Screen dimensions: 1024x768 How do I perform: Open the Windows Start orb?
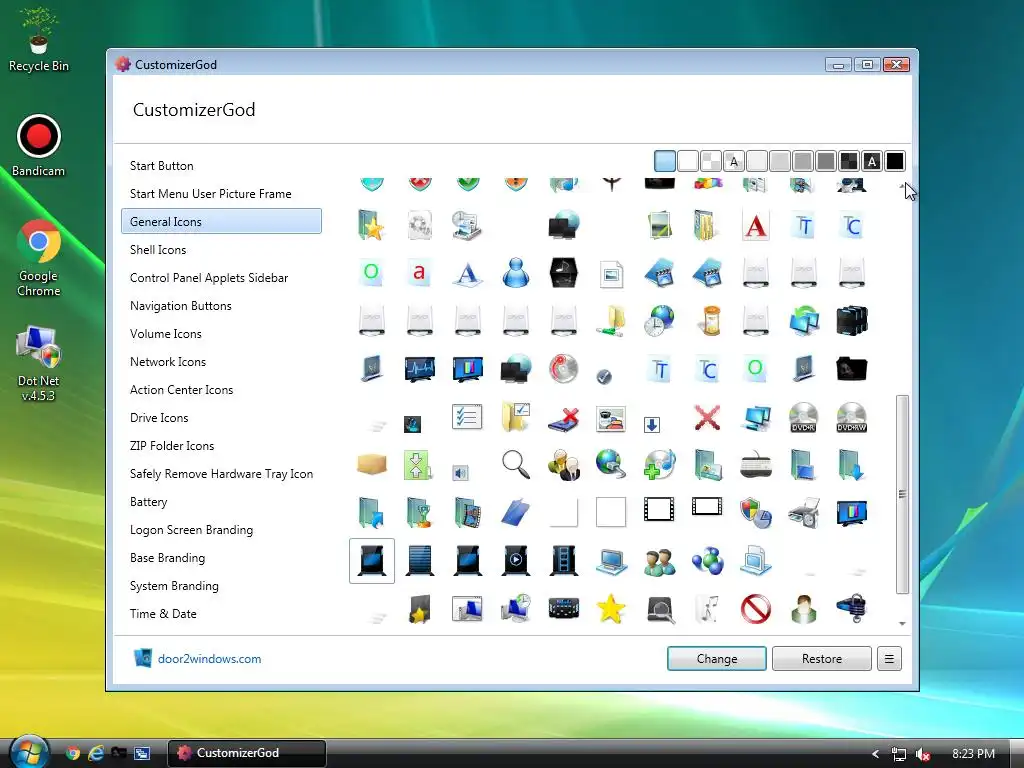tap(29, 752)
